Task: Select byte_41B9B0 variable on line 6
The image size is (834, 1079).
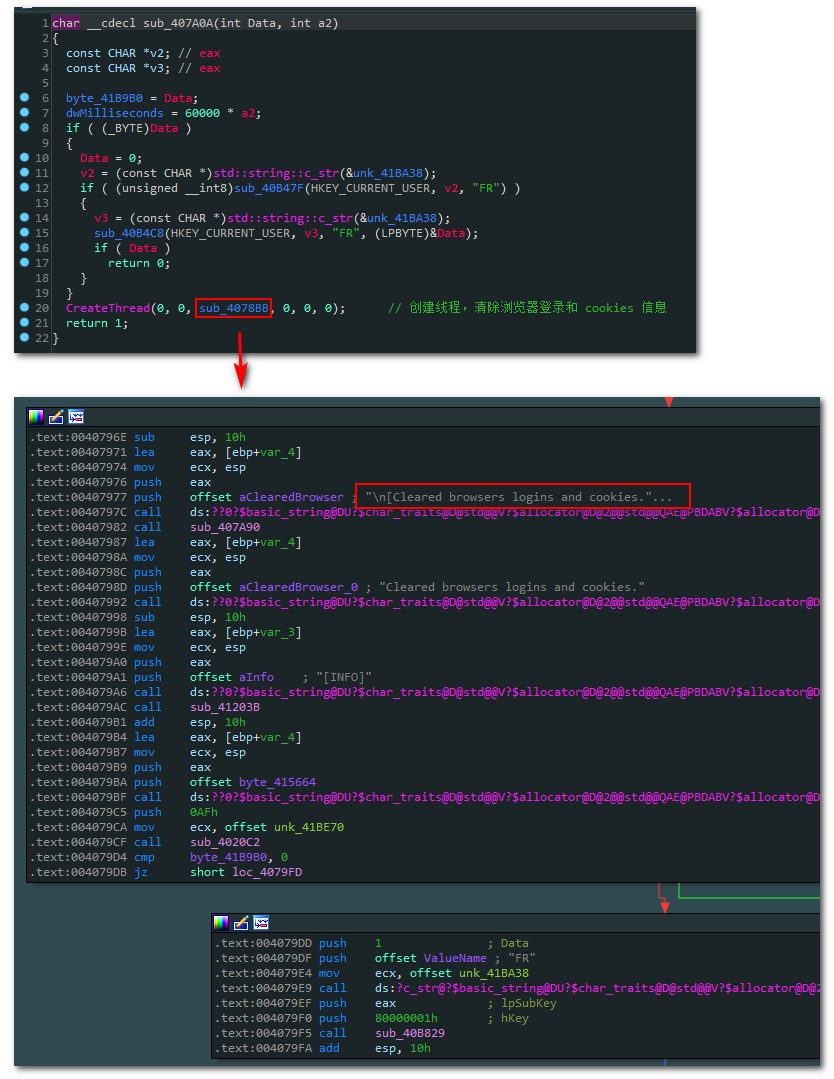Action: click(x=104, y=98)
